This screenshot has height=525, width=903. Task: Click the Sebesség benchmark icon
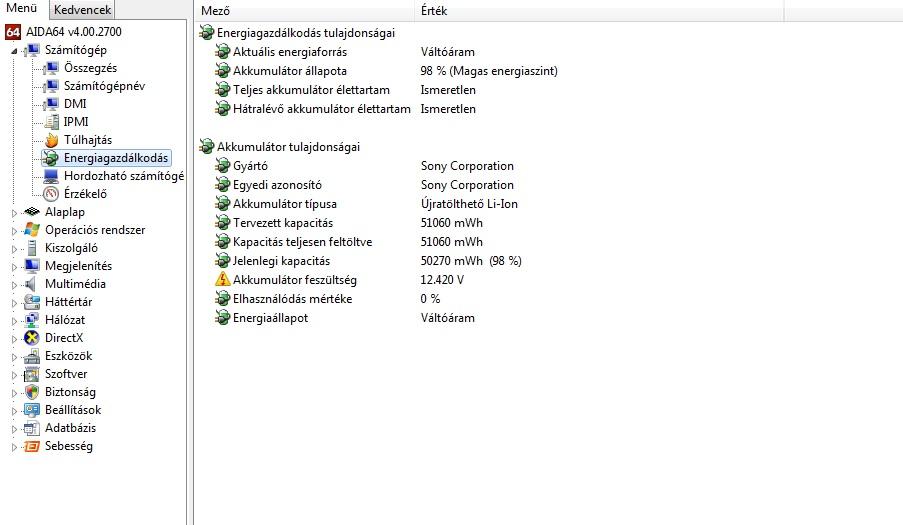32,446
